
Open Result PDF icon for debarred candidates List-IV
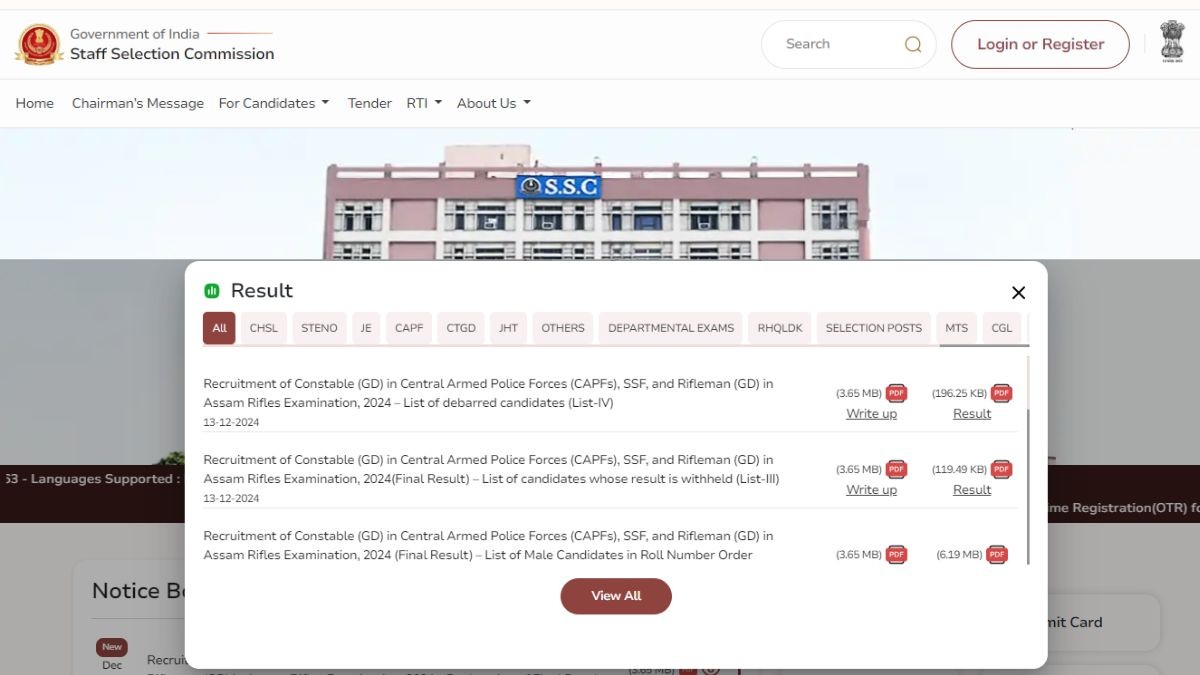coord(1001,393)
